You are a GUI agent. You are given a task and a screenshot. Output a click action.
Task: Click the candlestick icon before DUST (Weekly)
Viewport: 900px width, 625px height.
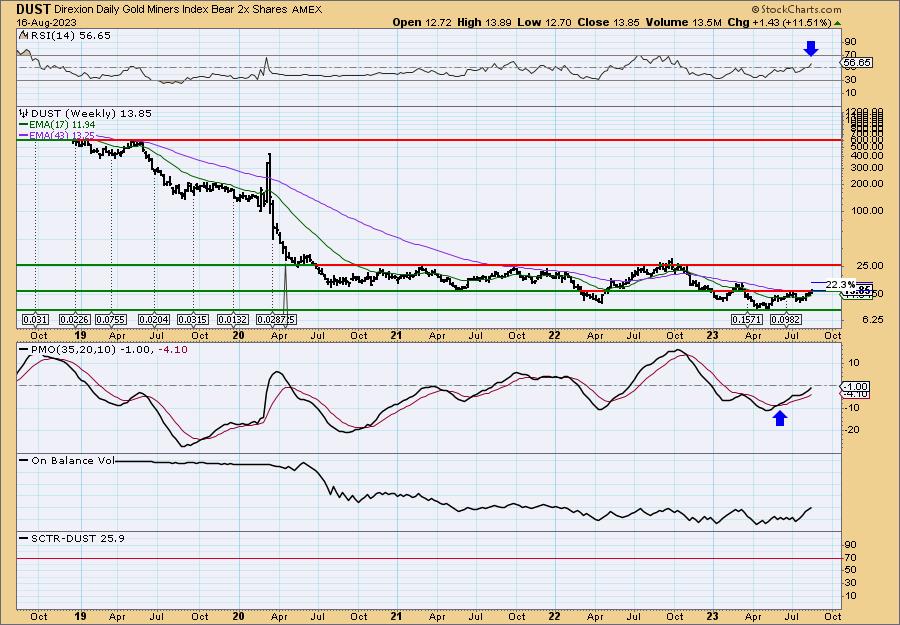(24, 114)
